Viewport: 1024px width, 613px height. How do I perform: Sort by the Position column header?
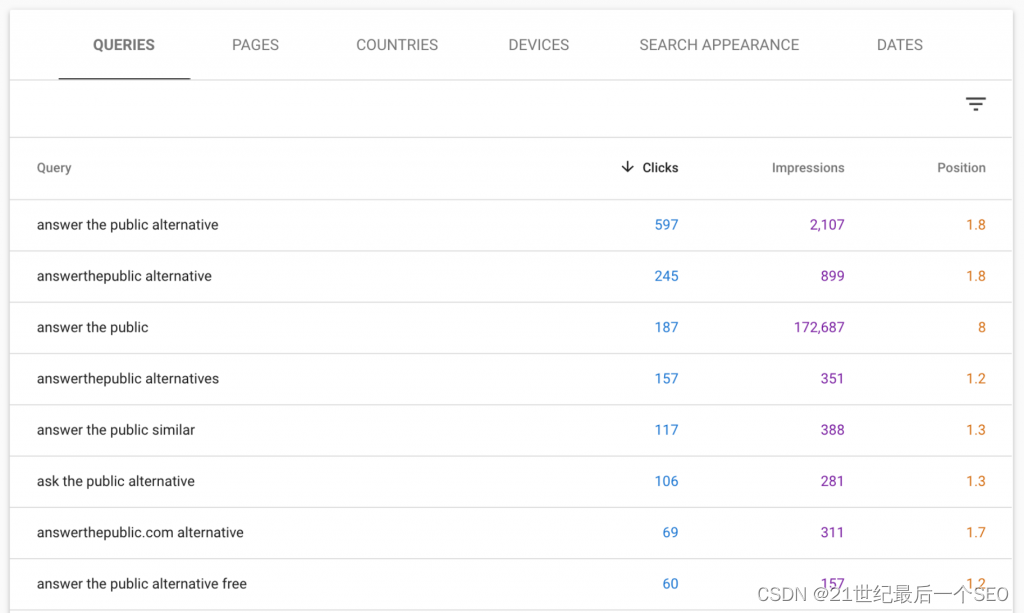coord(961,168)
